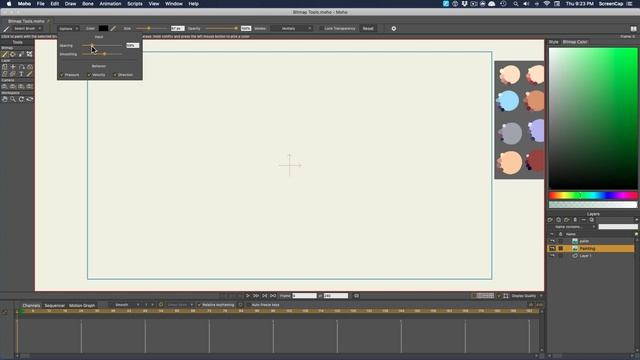640x360 pixels.
Task: Select the bitmap Eraser tool
Action: [x=13, y=54]
